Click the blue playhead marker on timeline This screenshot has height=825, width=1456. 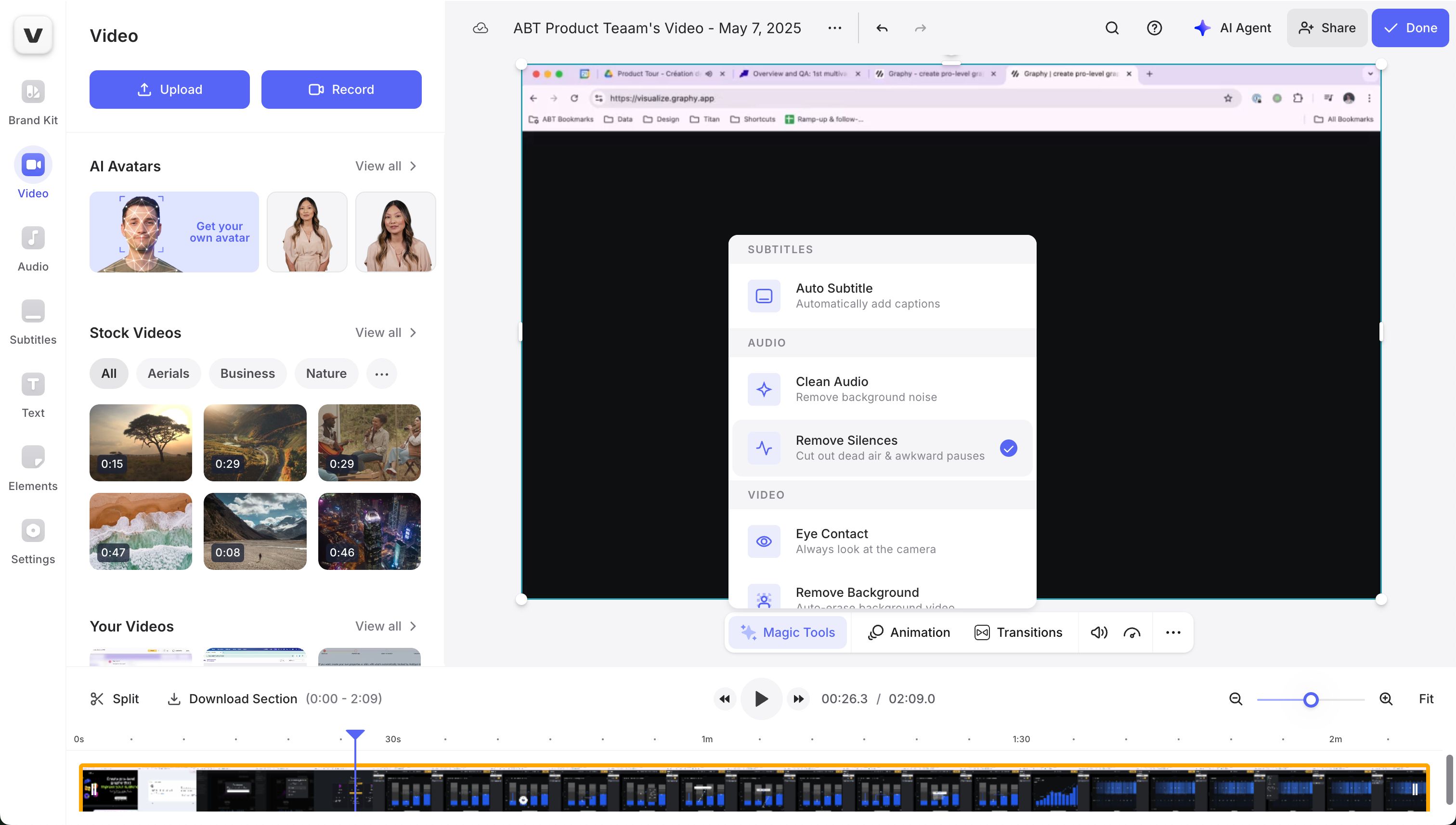tap(355, 735)
